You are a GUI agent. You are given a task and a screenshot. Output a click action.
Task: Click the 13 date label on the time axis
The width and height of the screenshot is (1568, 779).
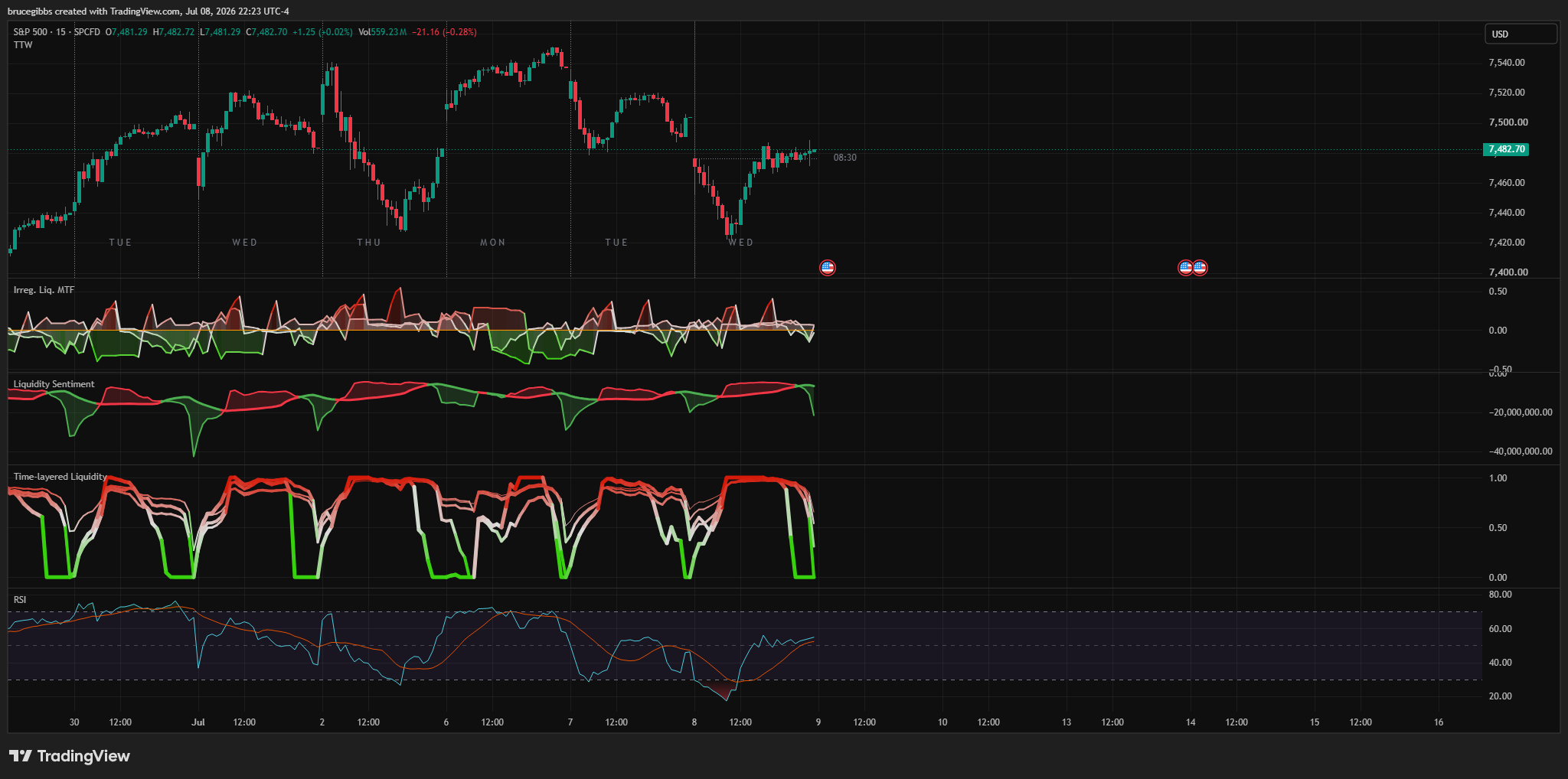[1067, 722]
